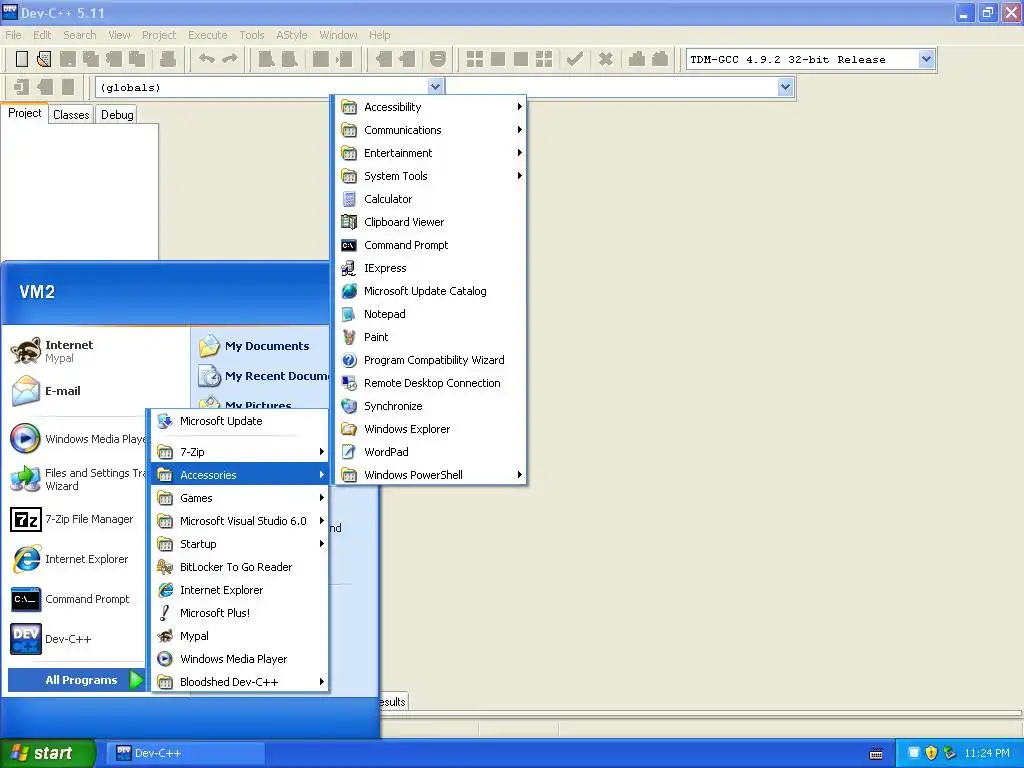
Task: Expand the 7-Zip programs folder
Action: tap(240, 452)
